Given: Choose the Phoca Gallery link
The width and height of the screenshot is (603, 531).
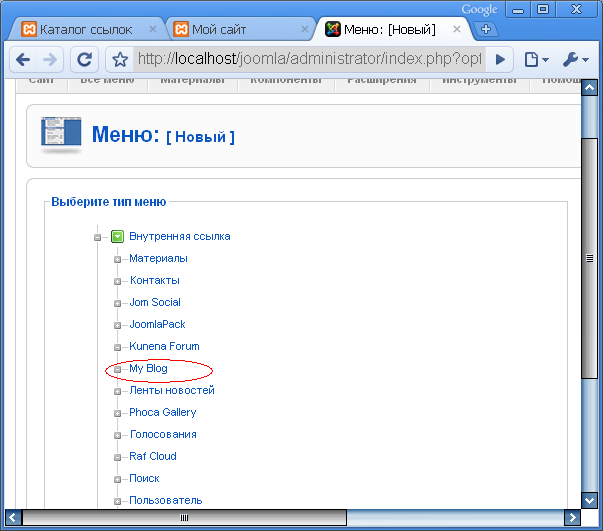Looking at the screenshot, I should coord(163,412).
